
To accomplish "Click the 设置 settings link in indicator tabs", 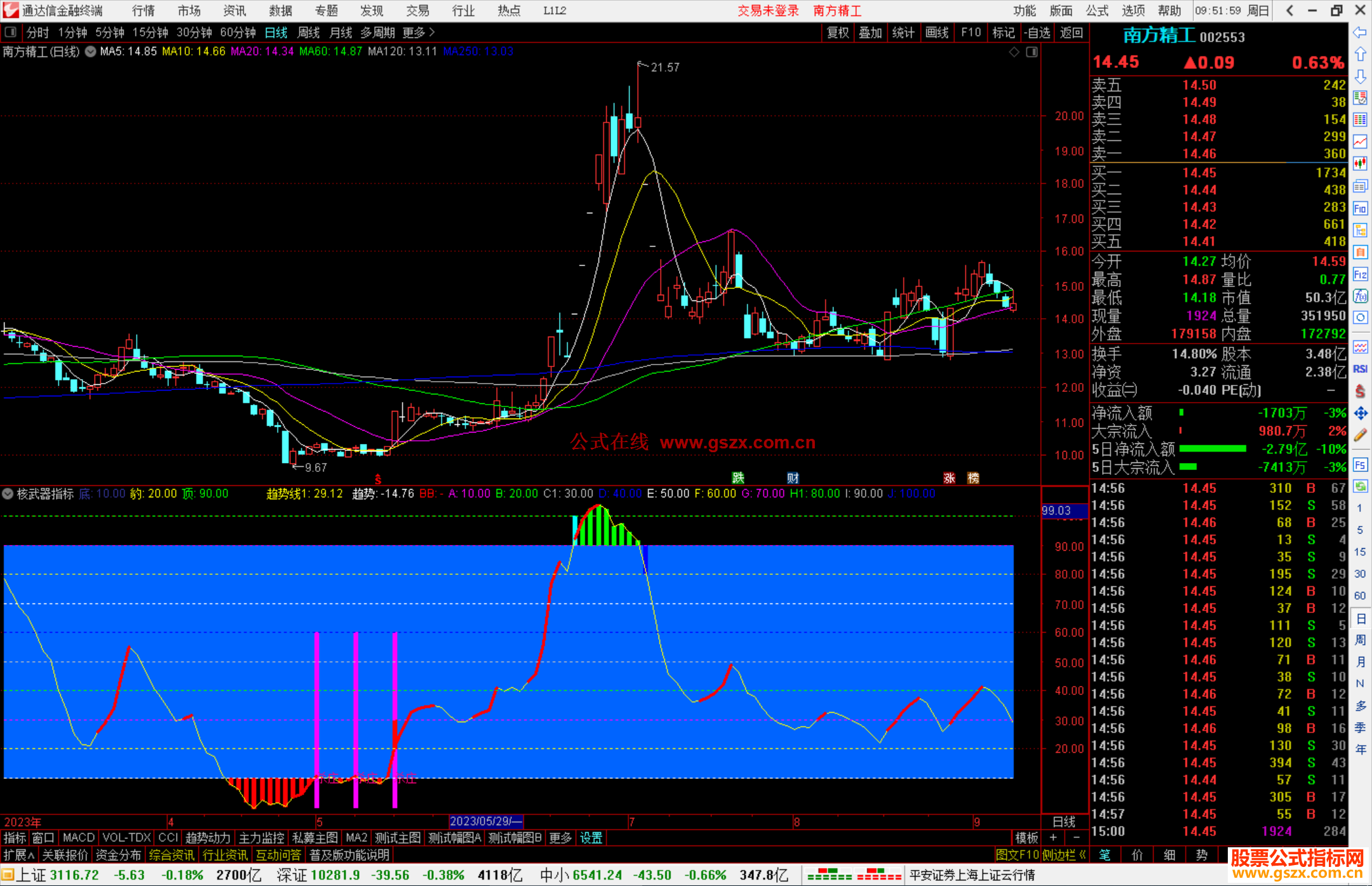I will [x=591, y=838].
